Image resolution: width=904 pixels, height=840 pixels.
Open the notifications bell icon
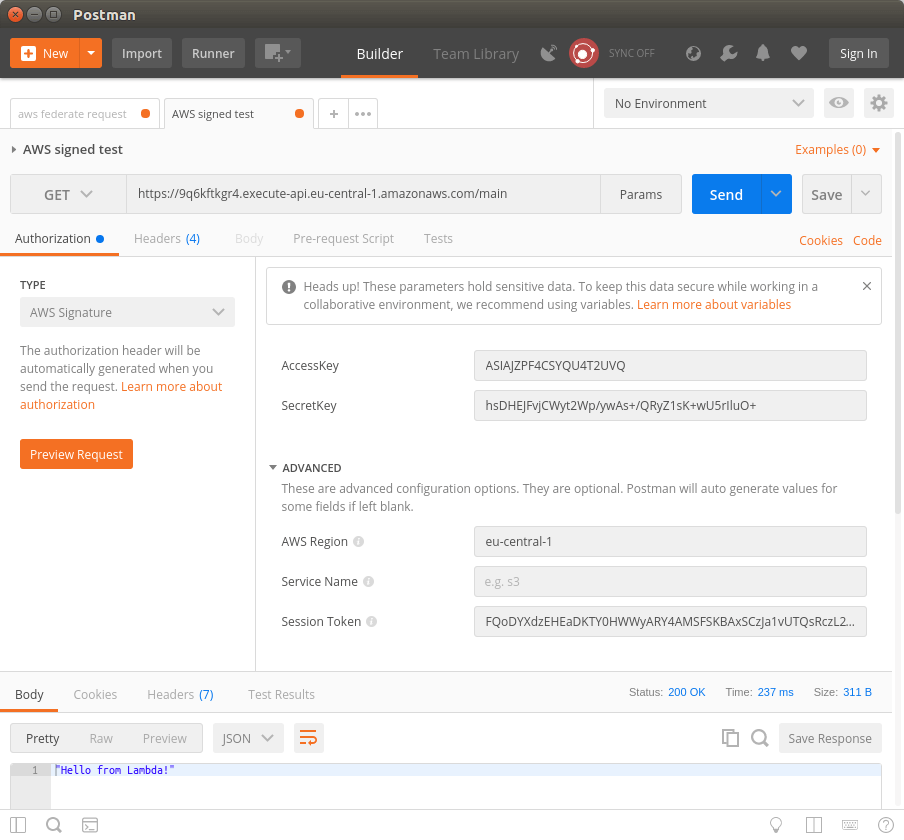tap(763, 53)
